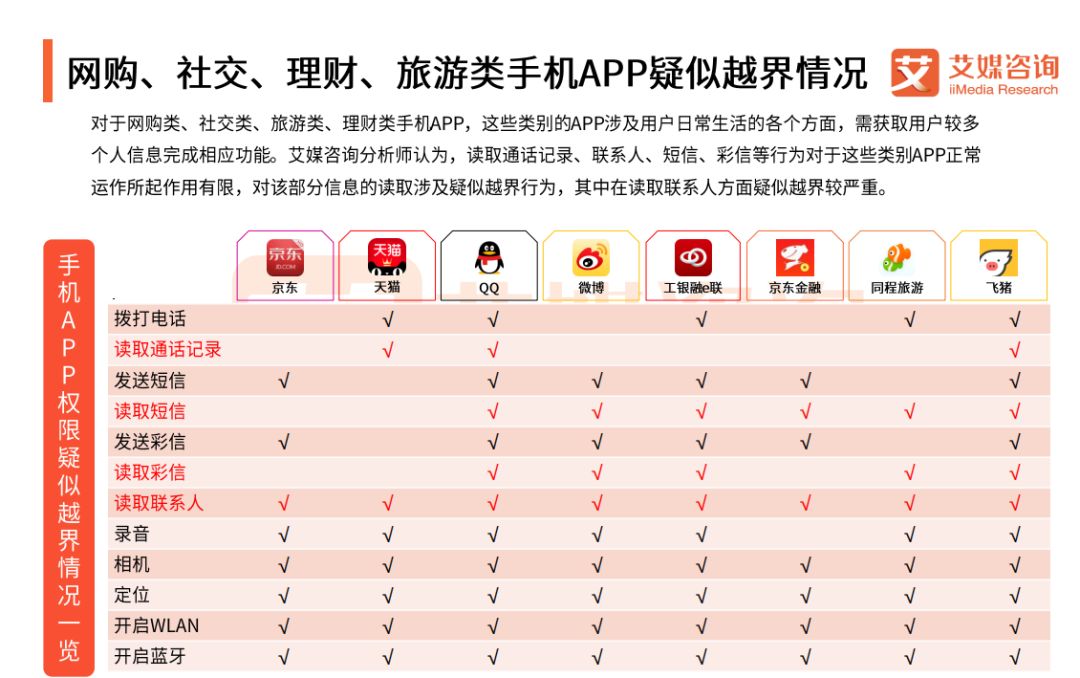Click the 艾媒咨询 iiMedia Research logo
Viewport: 1080px width, 678px height.
974,72
